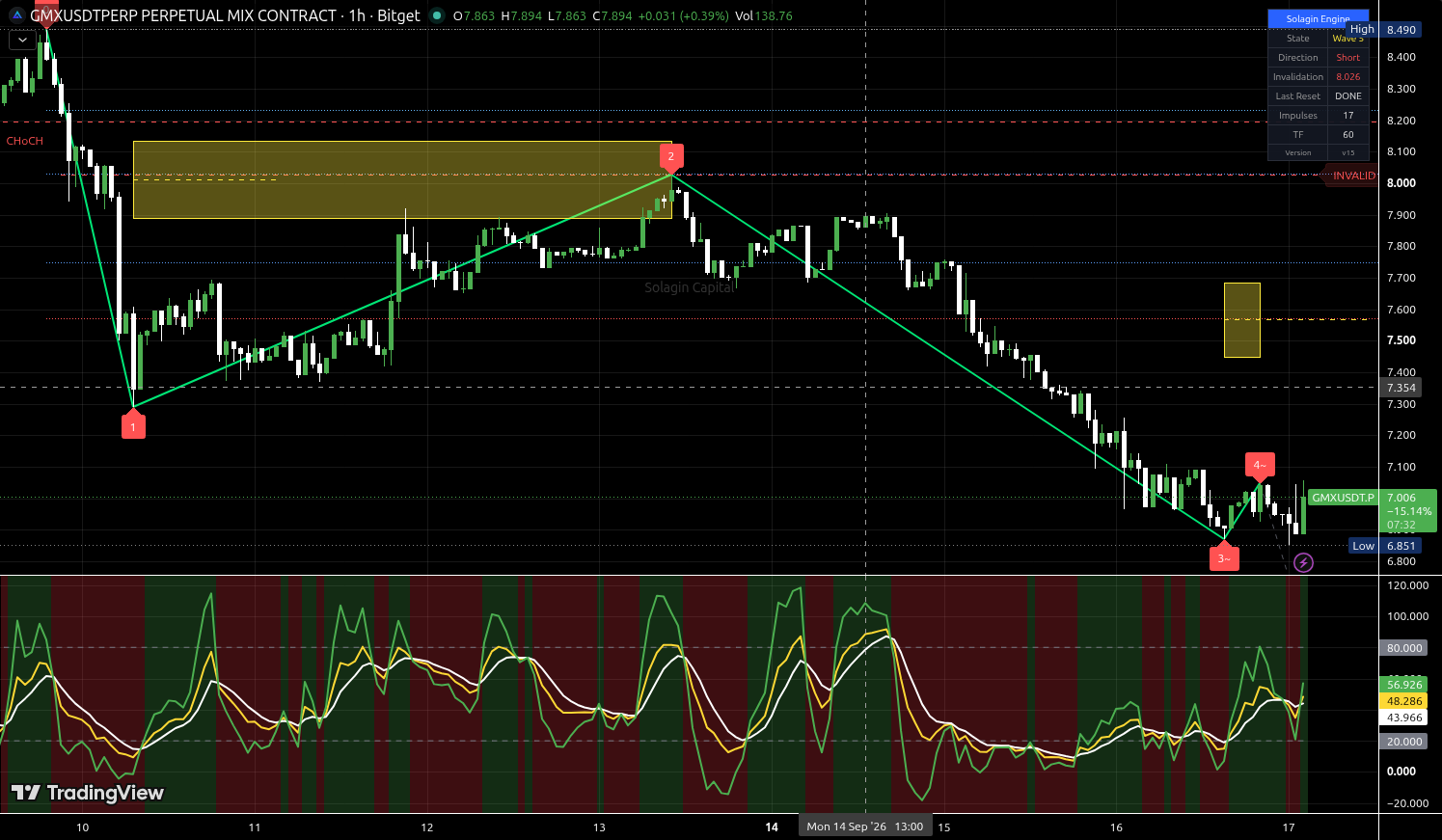Click the Last Reset DONE value cell
Image resolution: width=1442 pixels, height=840 pixels.
(1348, 96)
